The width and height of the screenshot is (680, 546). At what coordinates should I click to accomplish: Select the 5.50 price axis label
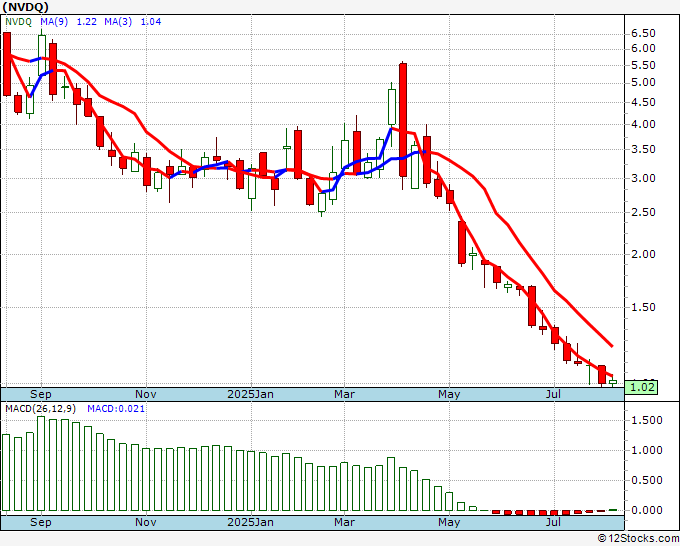(644, 65)
